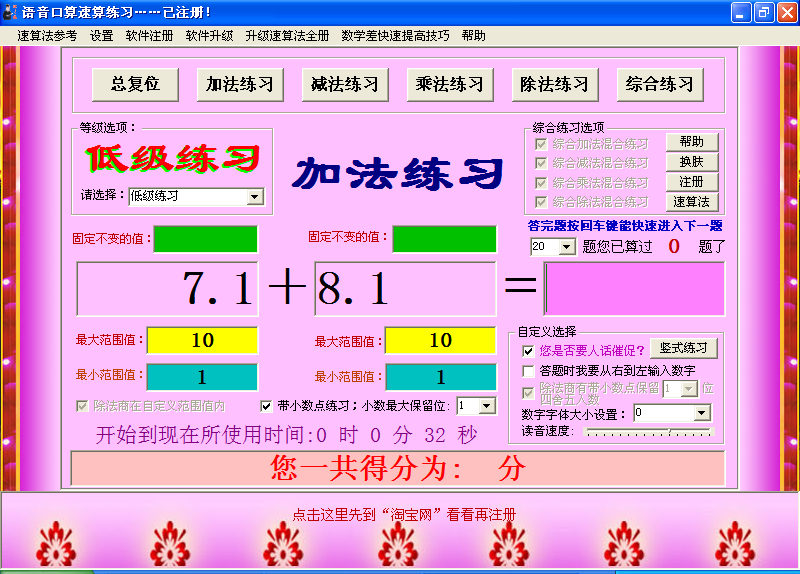Open the 数学差快速提高技巧 menu
The width and height of the screenshot is (800, 574).
[x=395, y=36]
